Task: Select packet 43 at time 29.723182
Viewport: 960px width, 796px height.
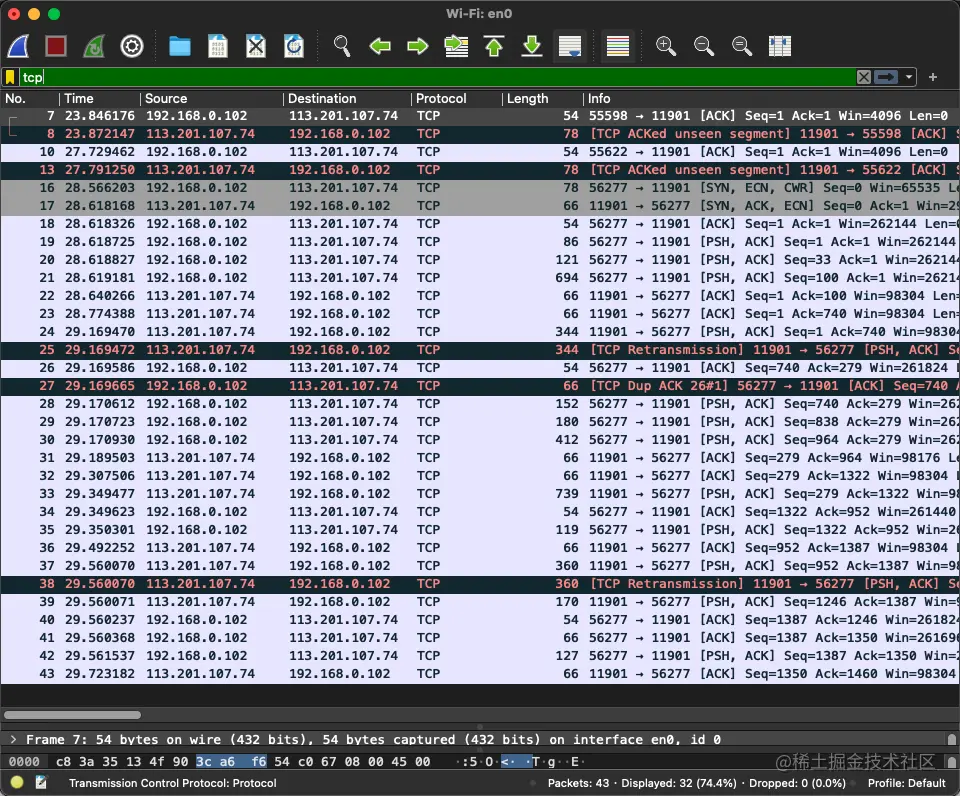Action: [x=480, y=674]
